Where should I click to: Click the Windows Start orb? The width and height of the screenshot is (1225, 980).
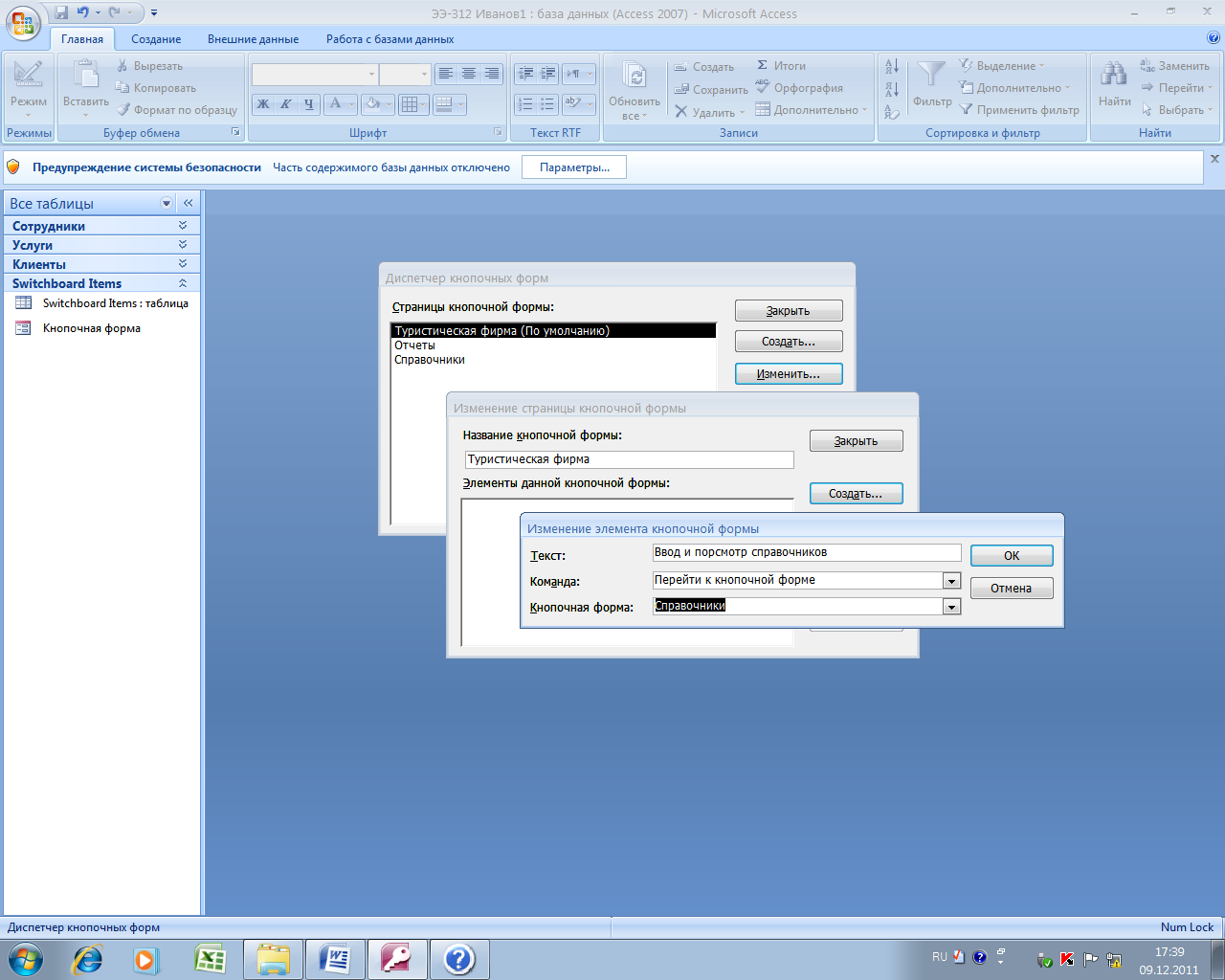26,959
